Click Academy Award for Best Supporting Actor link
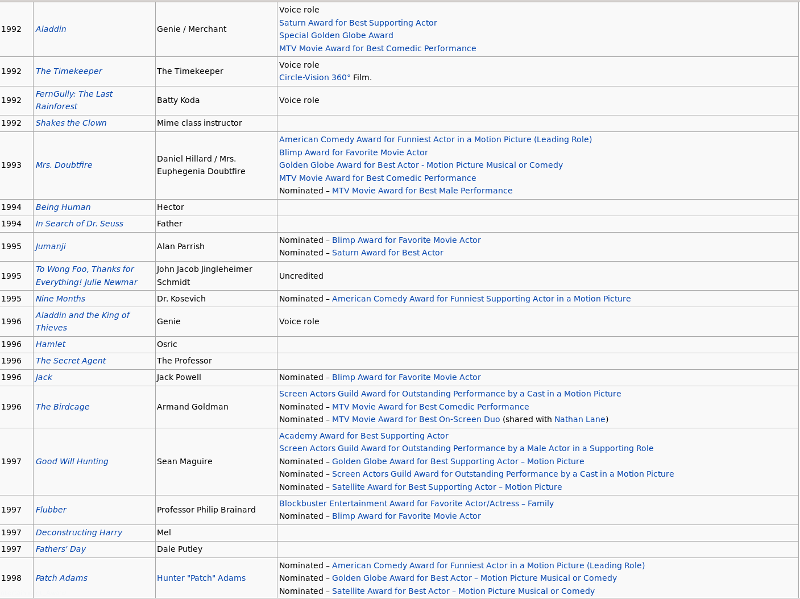Viewport: 800px width, 599px height. click(363, 436)
